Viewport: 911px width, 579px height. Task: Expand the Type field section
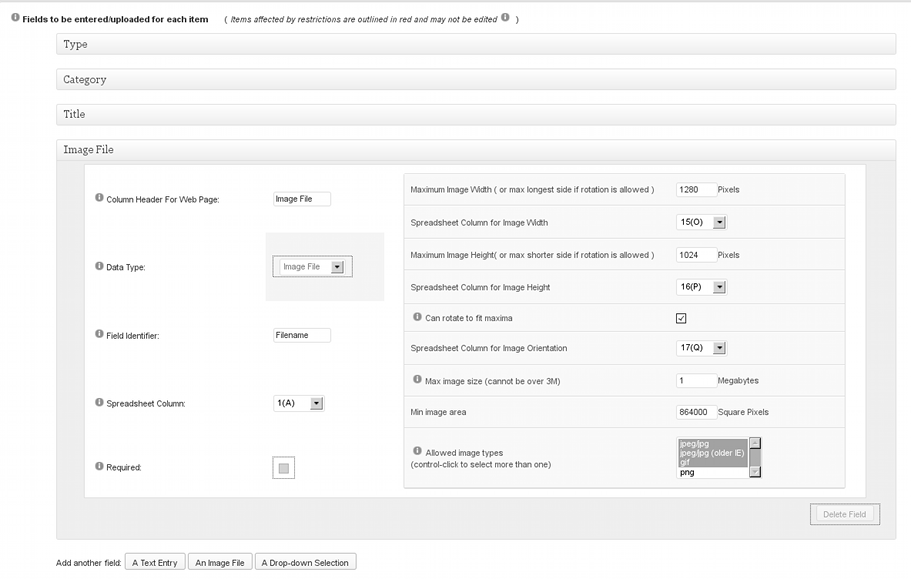(x=476, y=44)
